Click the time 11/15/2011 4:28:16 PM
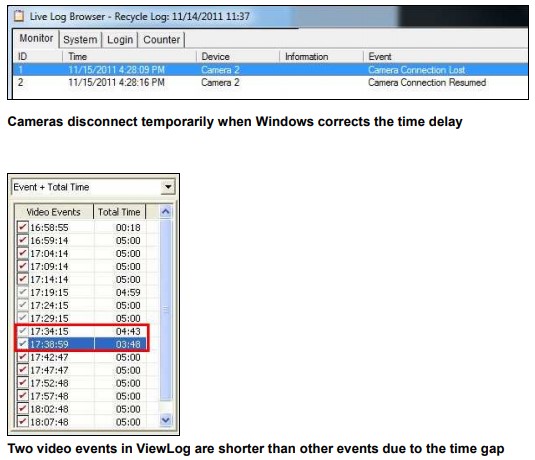Viewport: 535px width, 460px height. 116,82
